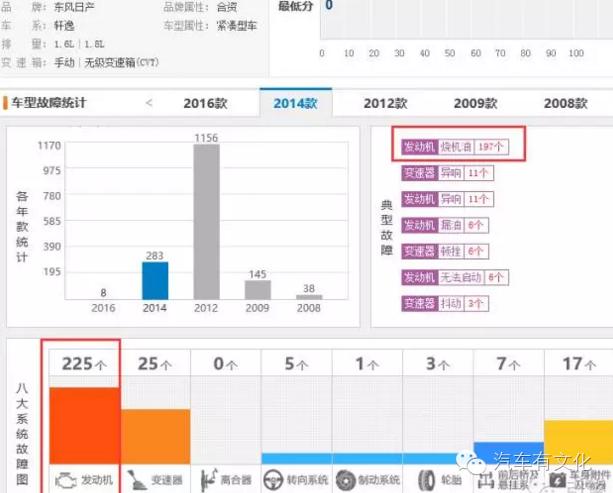Click the blue 2014 bar showing 283

click(154, 280)
